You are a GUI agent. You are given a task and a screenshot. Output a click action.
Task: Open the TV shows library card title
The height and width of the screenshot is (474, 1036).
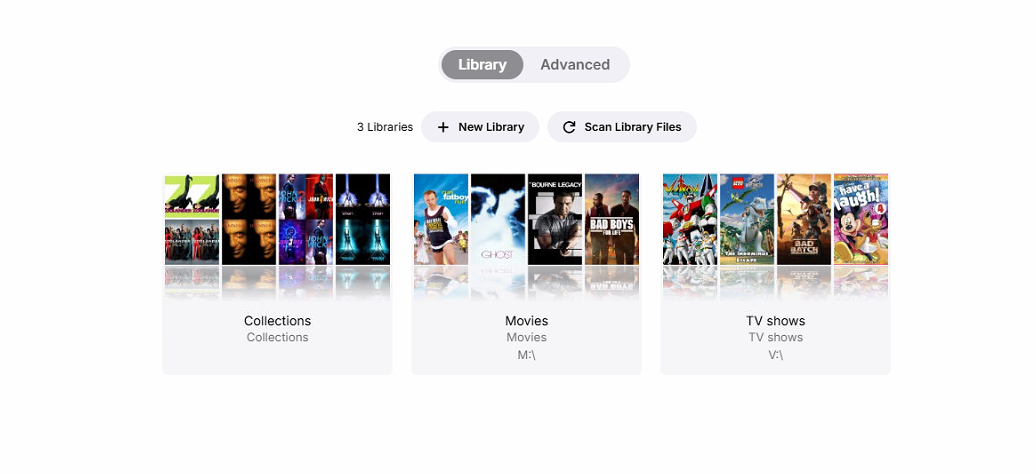pos(776,321)
